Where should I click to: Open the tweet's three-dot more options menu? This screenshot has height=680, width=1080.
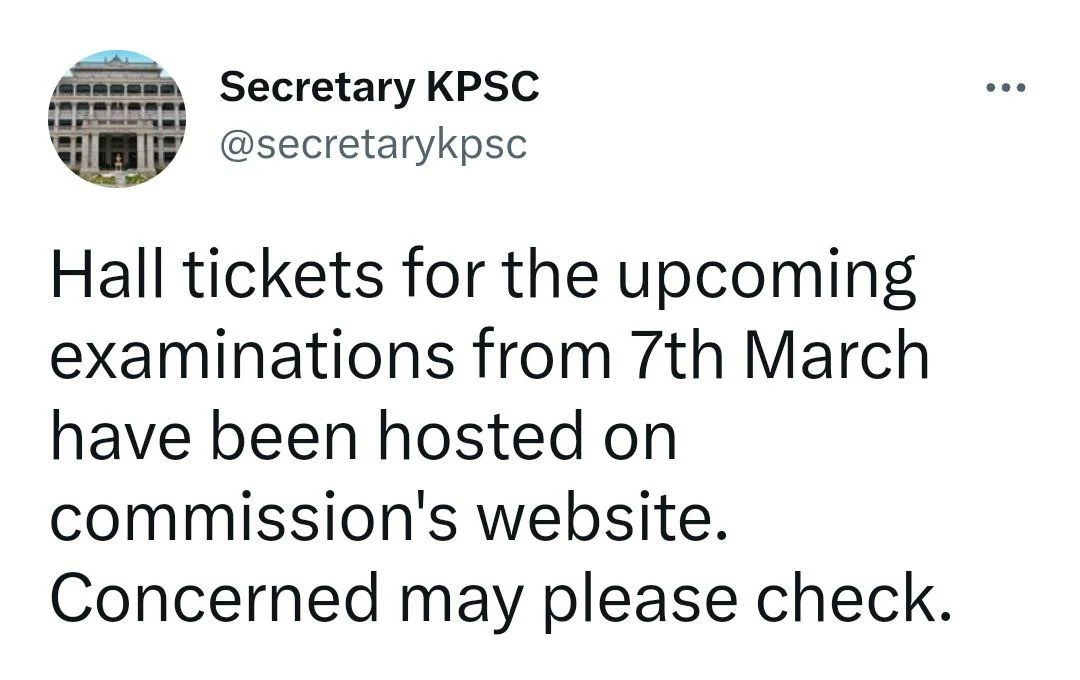point(1005,88)
